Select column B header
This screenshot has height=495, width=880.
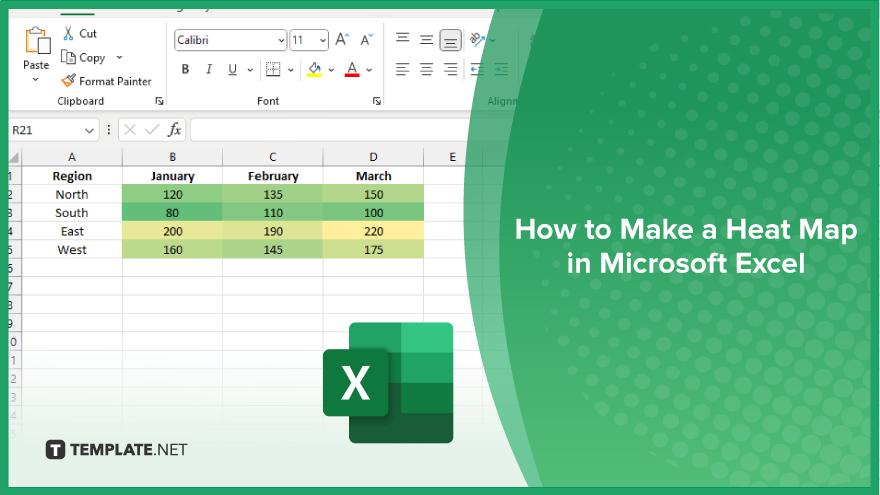[x=172, y=157]
